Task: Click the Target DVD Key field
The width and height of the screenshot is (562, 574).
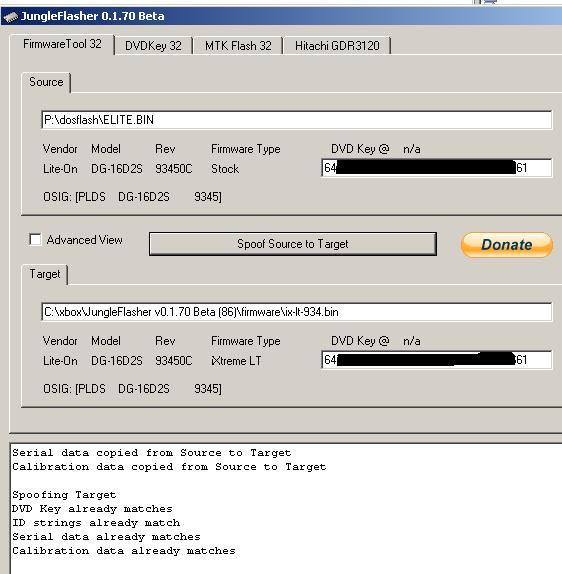Action: tap(436, 360)
